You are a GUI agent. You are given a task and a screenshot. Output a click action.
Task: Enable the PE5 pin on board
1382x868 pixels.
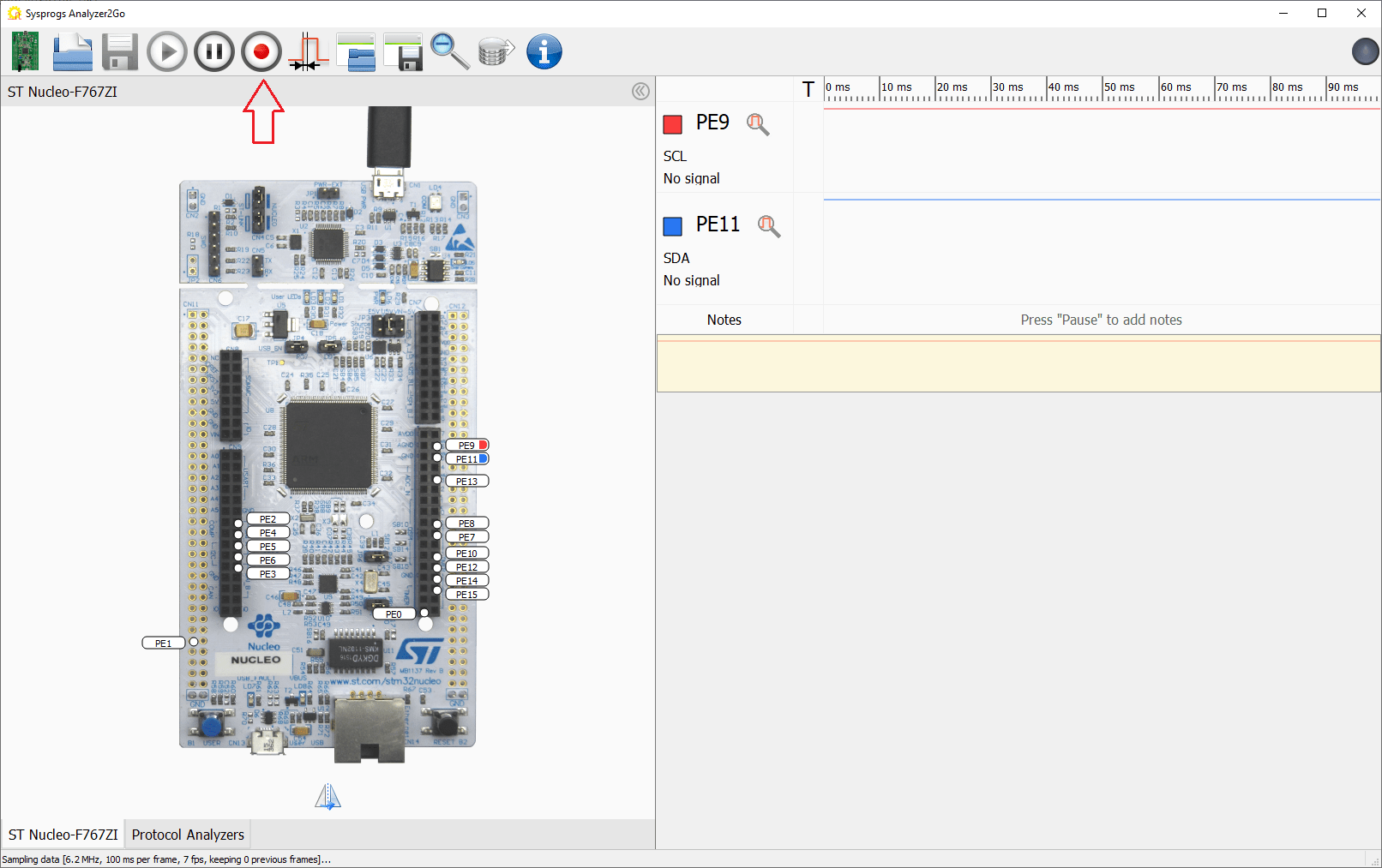tap(267, 546)
